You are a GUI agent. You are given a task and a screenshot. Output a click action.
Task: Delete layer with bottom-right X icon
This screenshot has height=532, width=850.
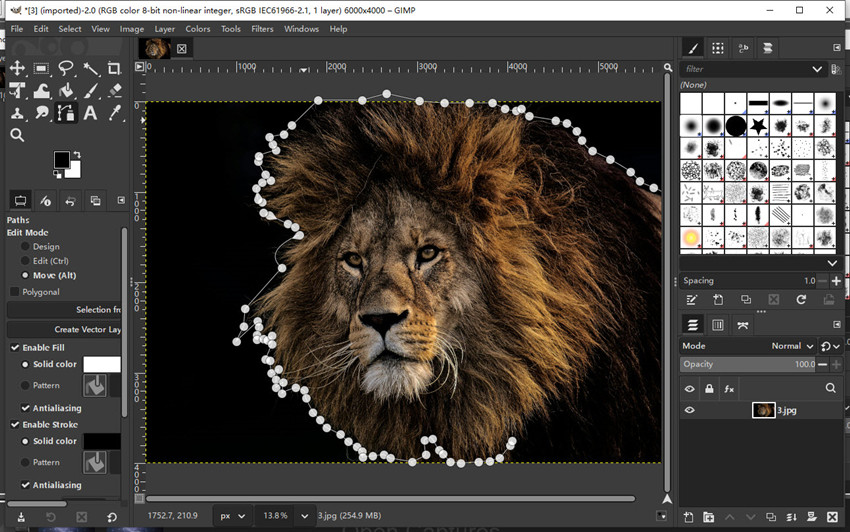tap(832, 517)
